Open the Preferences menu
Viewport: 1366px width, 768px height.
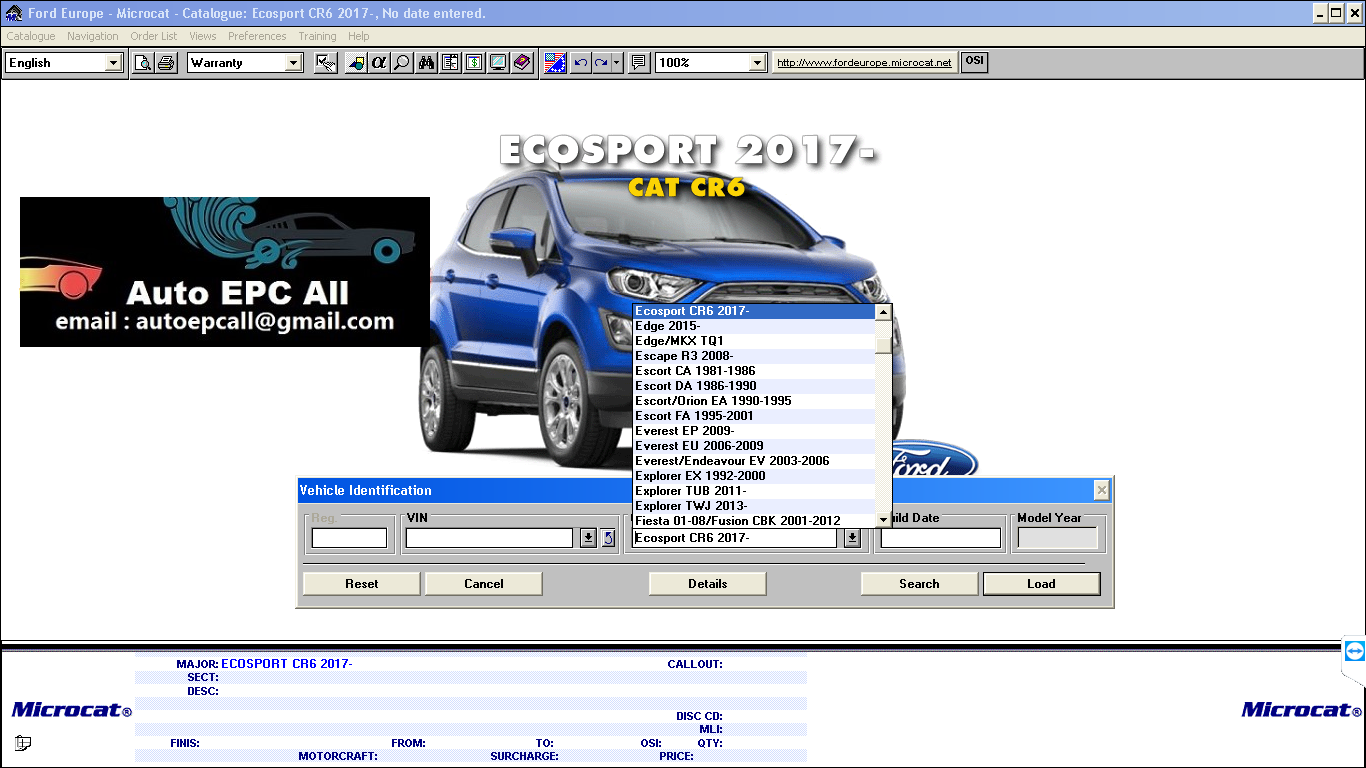(257, 36)
